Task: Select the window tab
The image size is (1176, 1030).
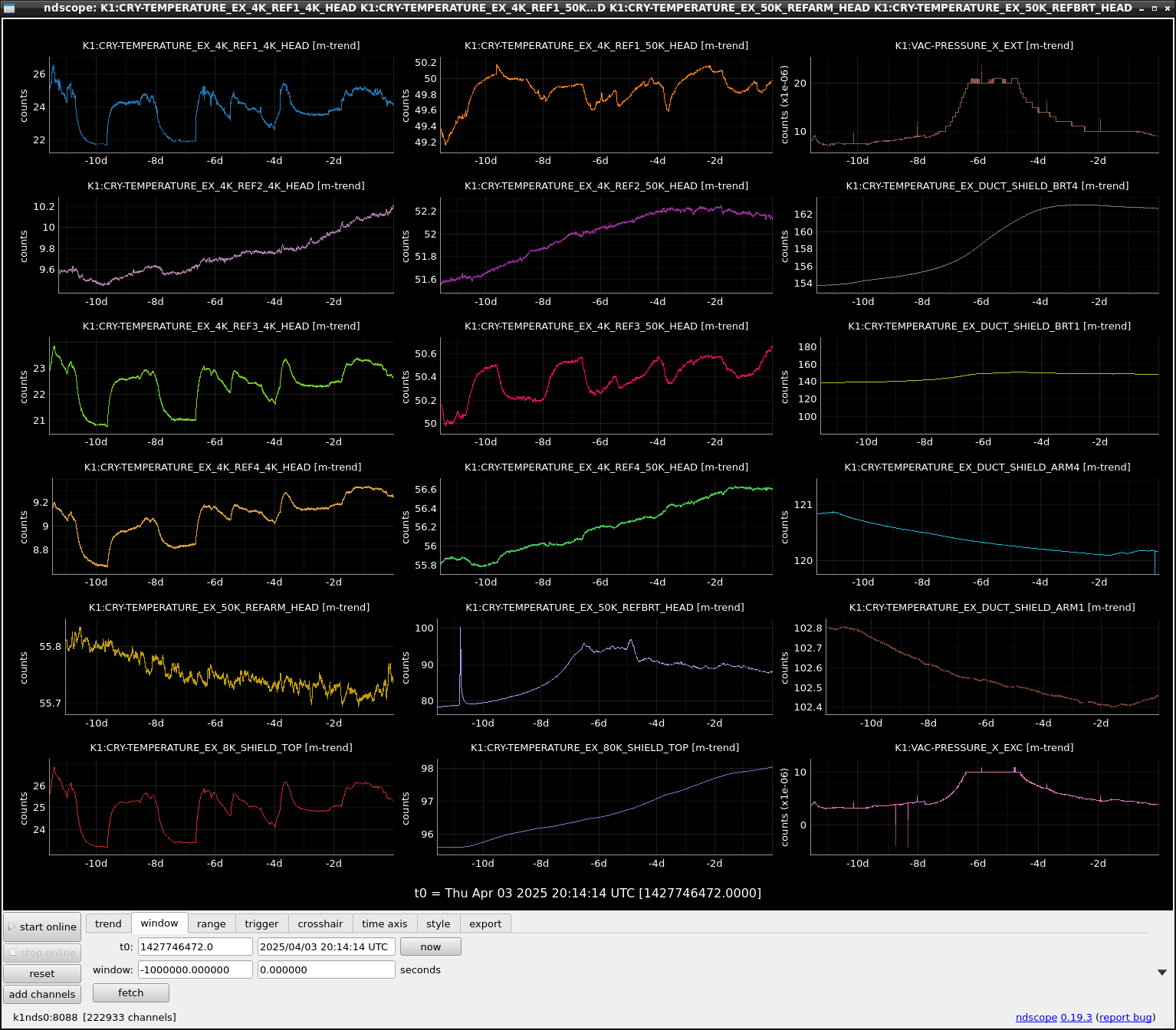Action: click(x=159, y=923)
